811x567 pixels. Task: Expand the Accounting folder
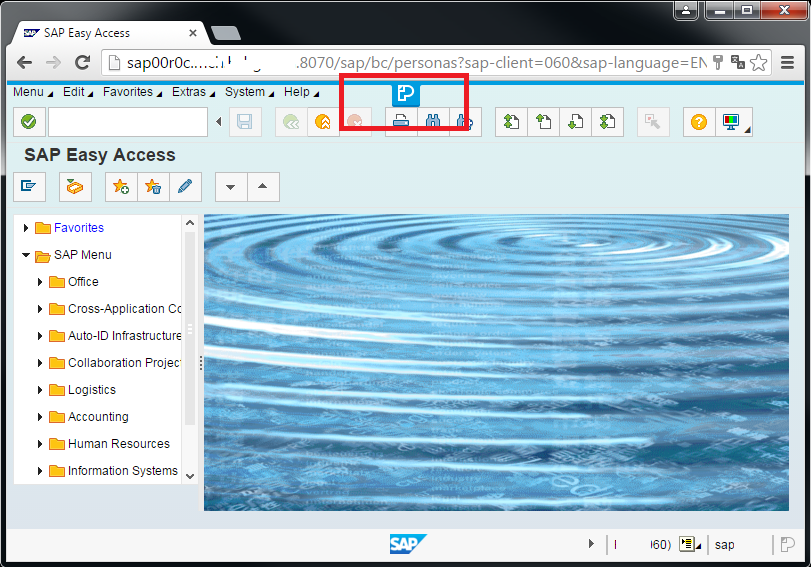coord(40,416)
